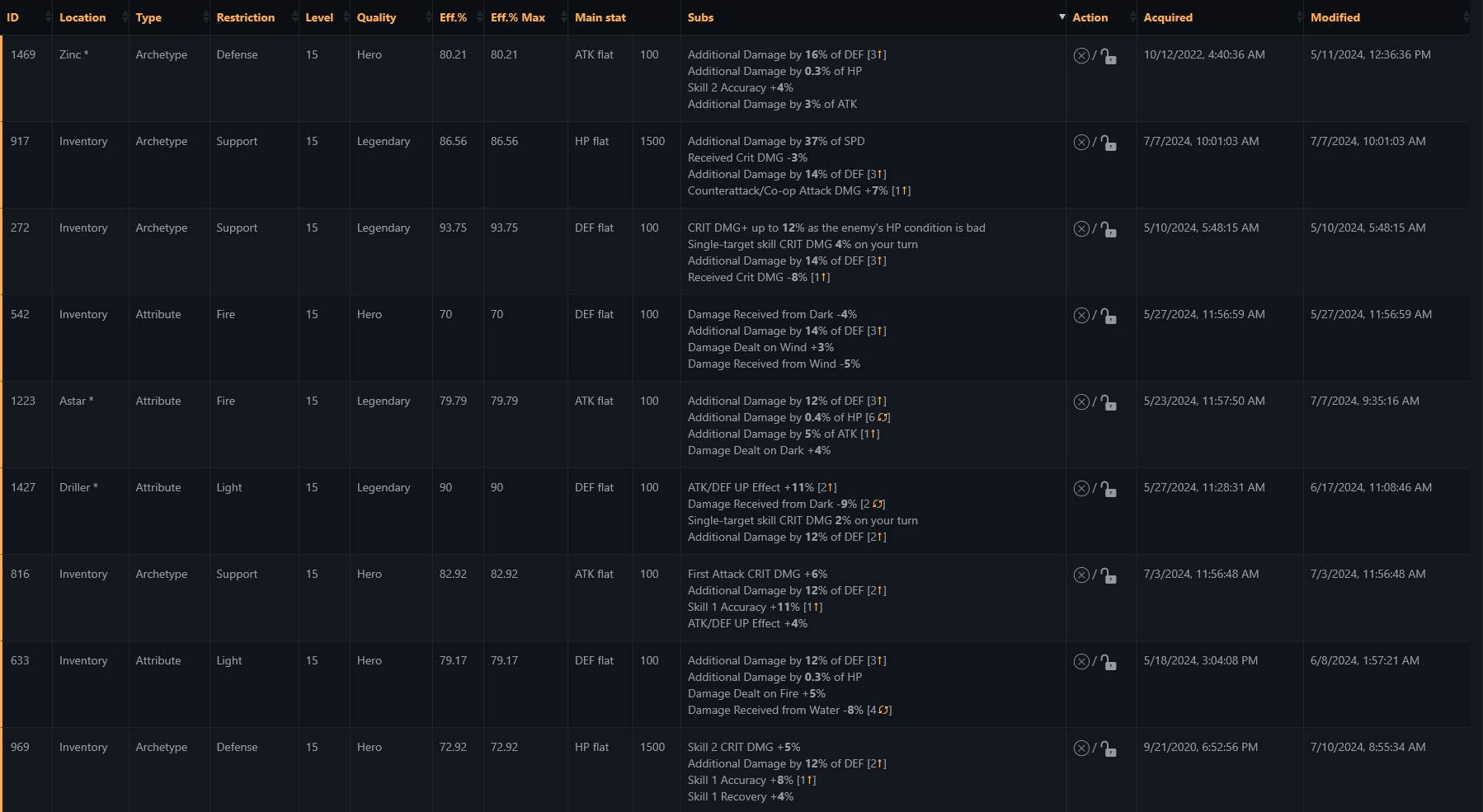Click the circled X icon for ID 816
1483x812 pixels.
[1081, 575]
